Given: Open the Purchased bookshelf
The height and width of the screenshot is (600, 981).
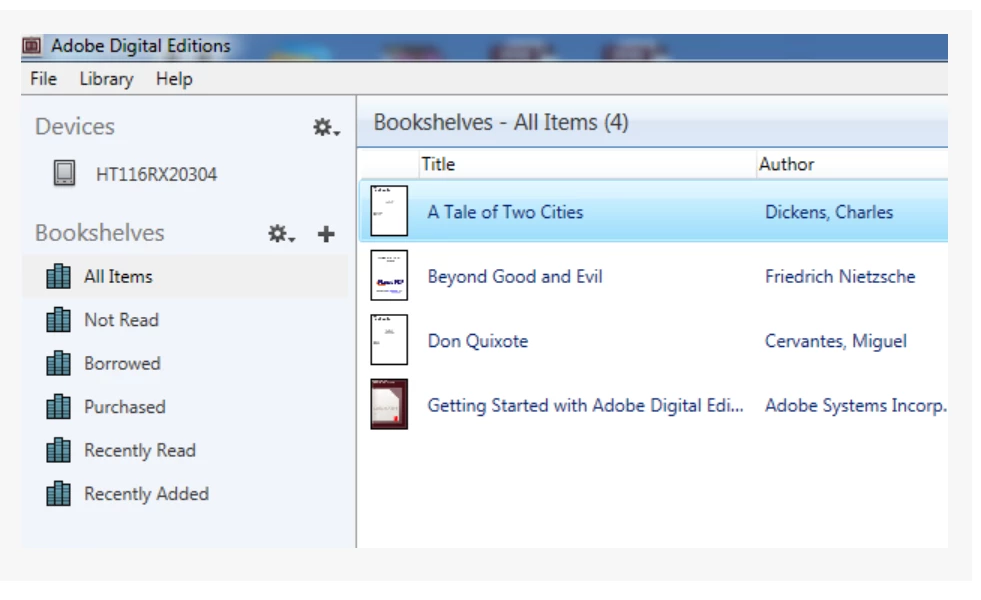Looking at the screenshot, I should click(x=125, y=407).
